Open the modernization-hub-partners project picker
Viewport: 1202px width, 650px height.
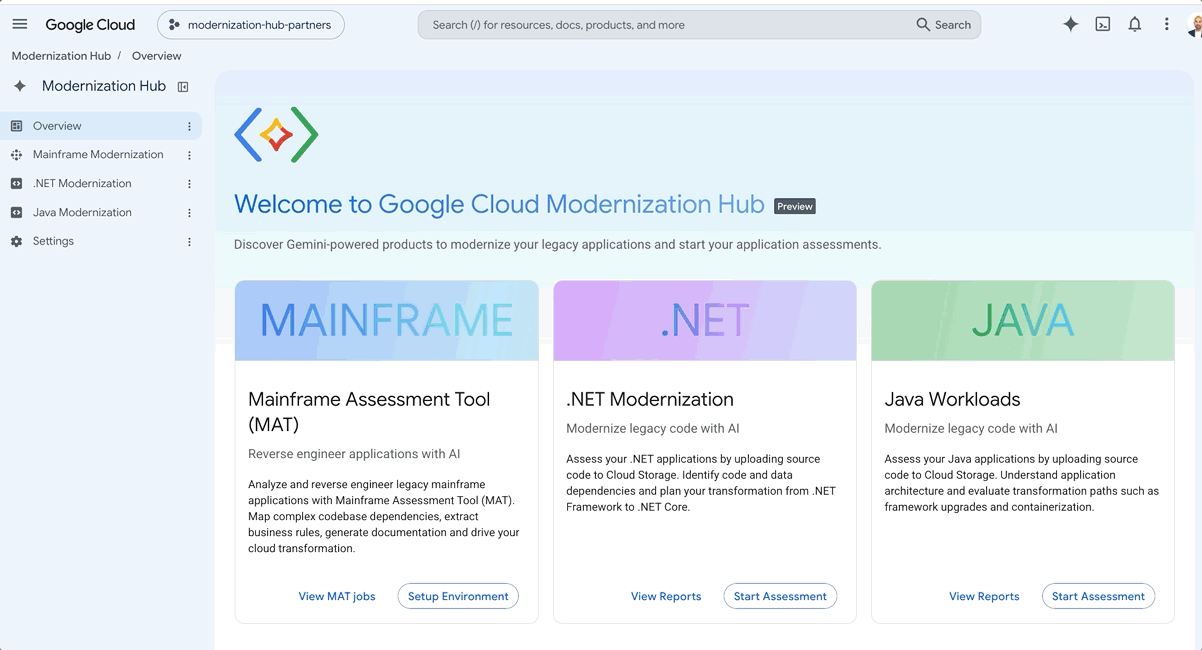[251, 25]
